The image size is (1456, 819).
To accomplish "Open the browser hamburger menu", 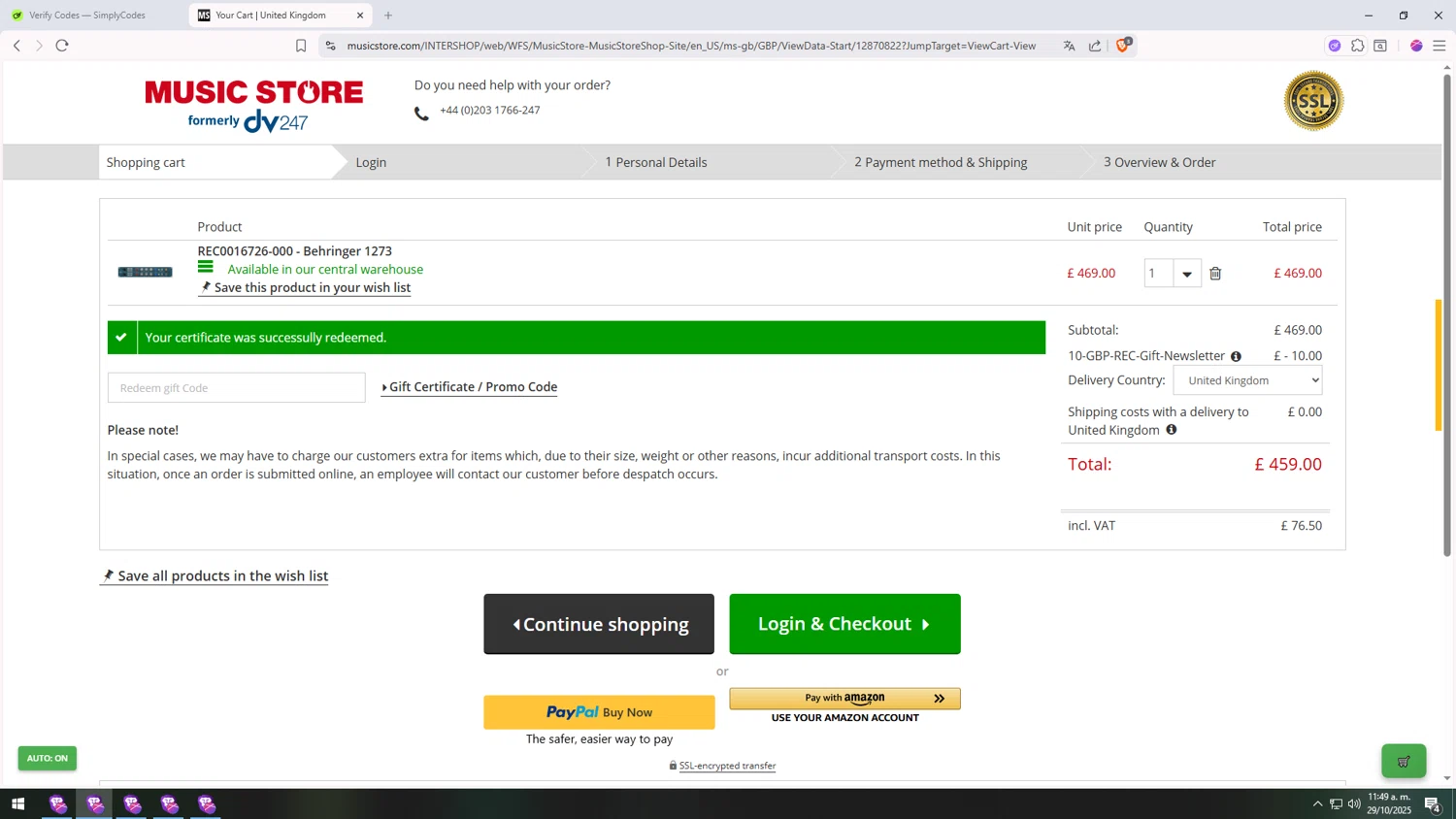I will (1439, 46).
